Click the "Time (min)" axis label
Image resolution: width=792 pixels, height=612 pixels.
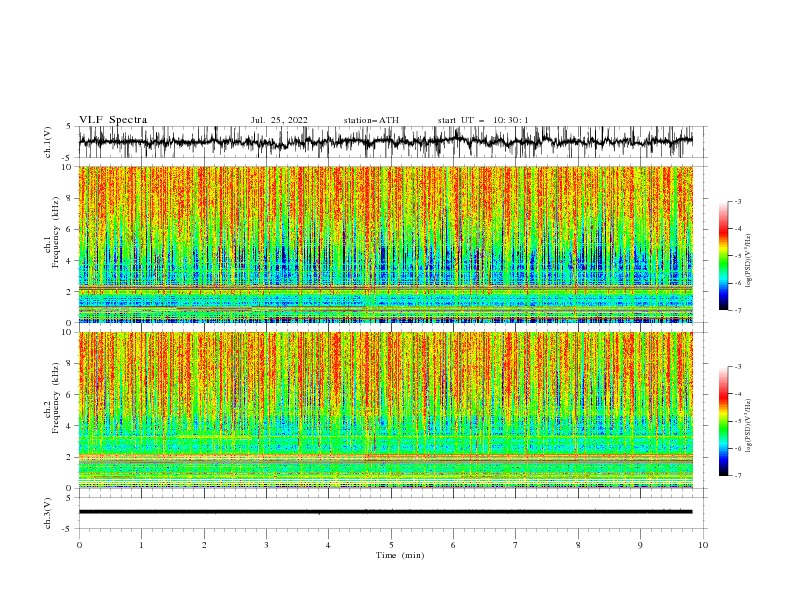(400, 555)
